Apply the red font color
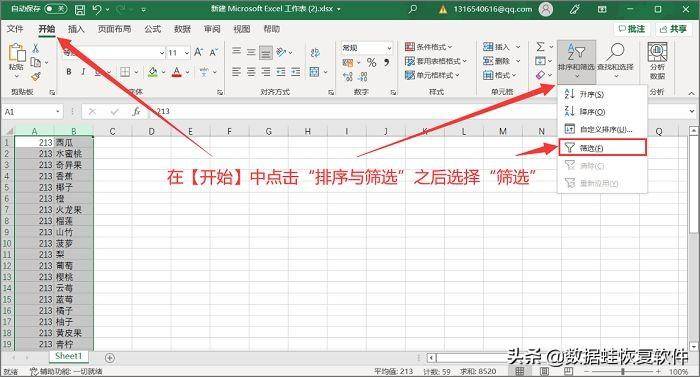The height and width of the screenshot is (377, 700). pyautogui.click(x=177, y=71)
